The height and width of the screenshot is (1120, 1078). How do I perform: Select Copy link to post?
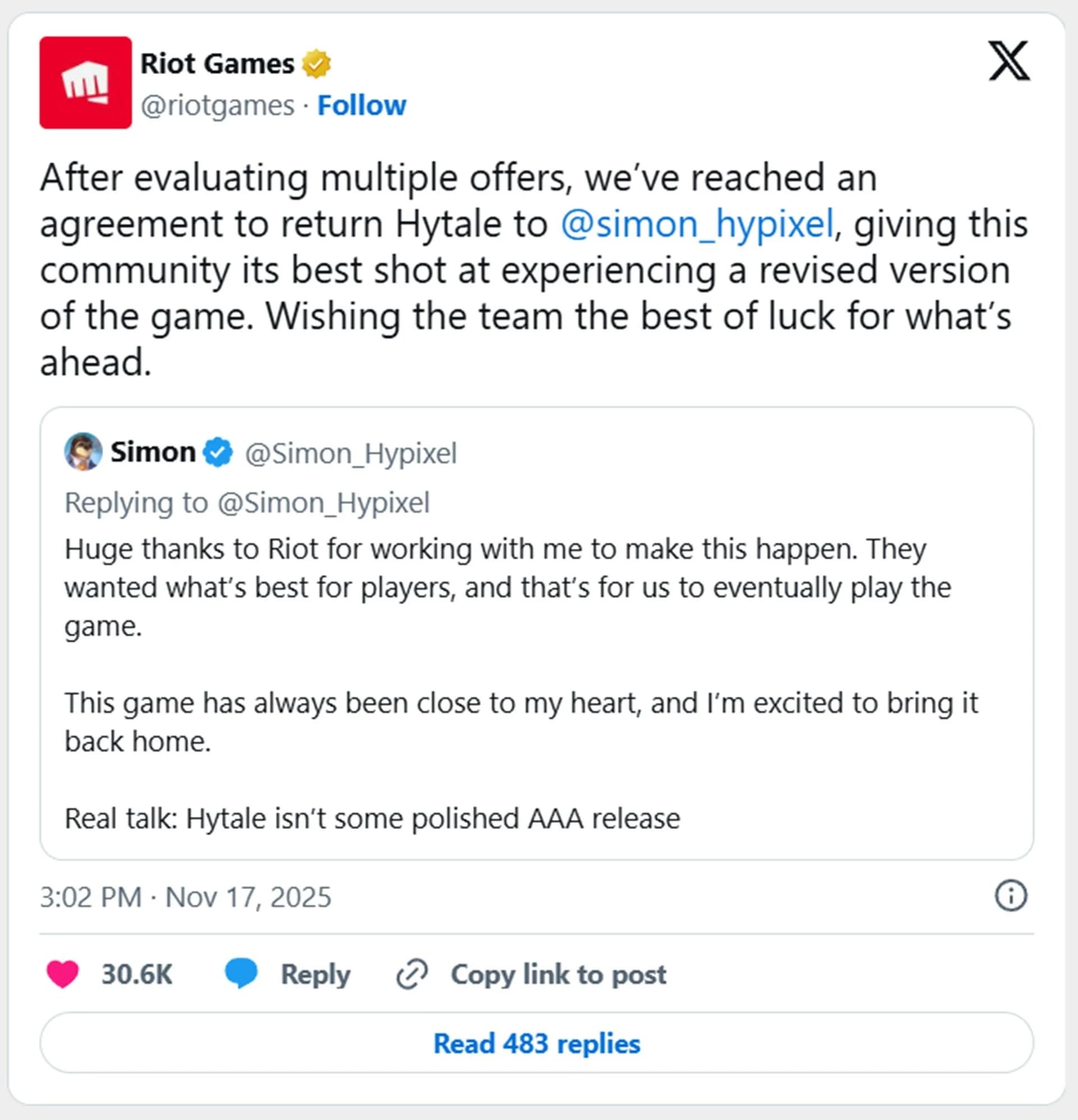[558, 975]
